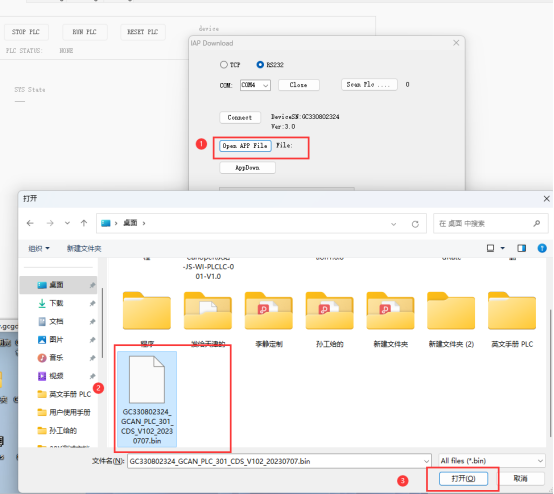Click 新建文件夹 new folder toolbar item
The image size is (554, 494).
pyautogui.click(x=84, y=248)
